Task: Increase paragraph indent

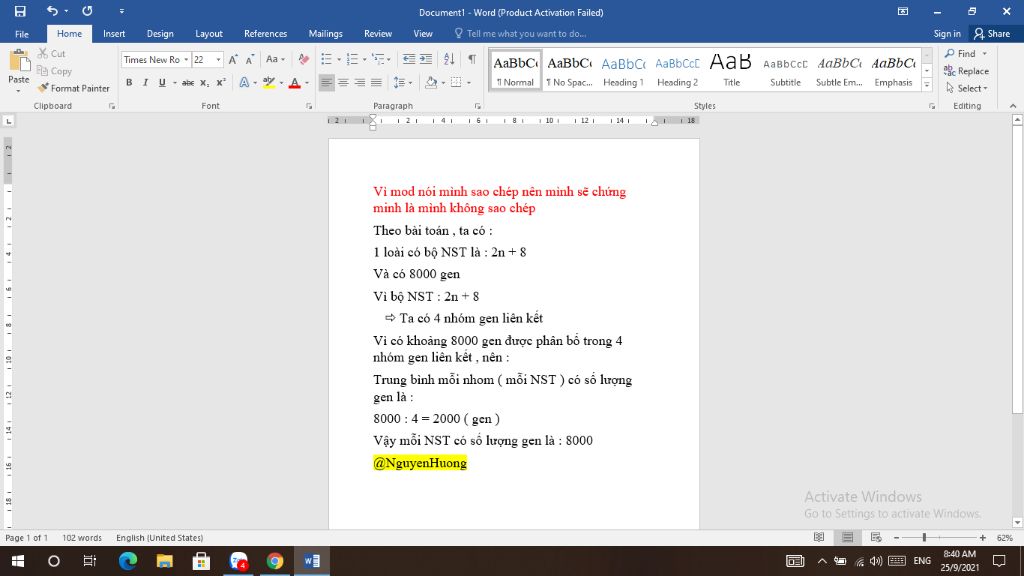Action: (426, 59)
